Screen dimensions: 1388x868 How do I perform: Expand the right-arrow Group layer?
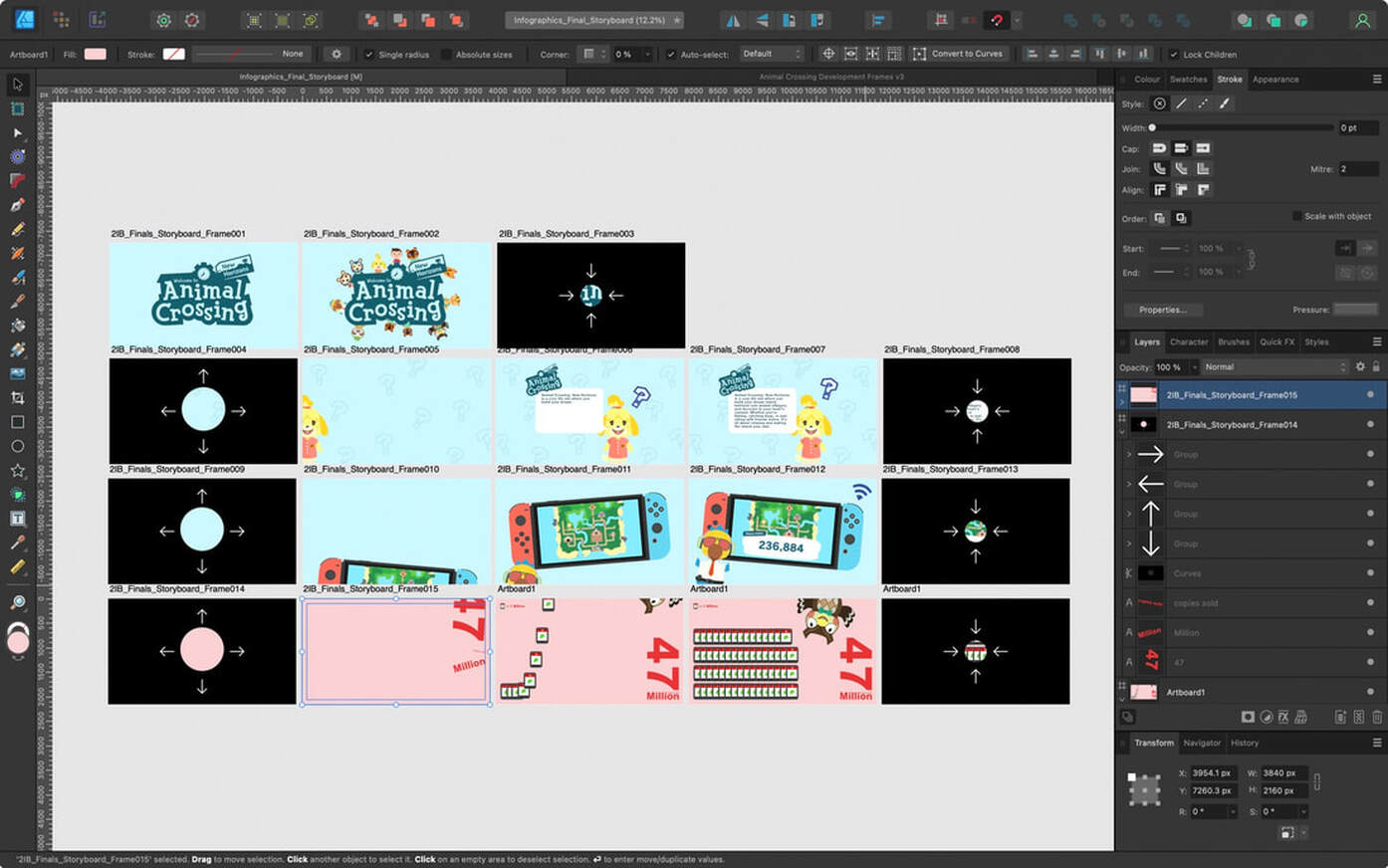1128,455
